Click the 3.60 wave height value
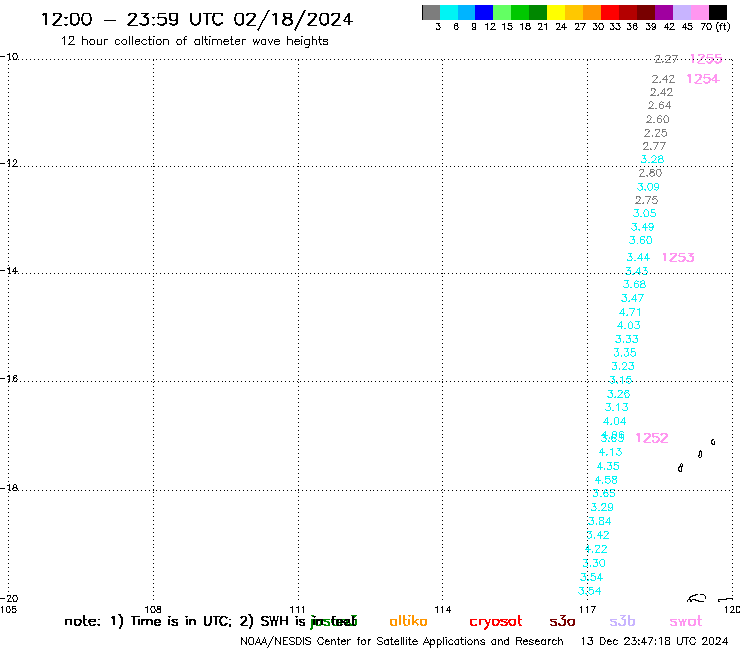 (x=641, y=240)
